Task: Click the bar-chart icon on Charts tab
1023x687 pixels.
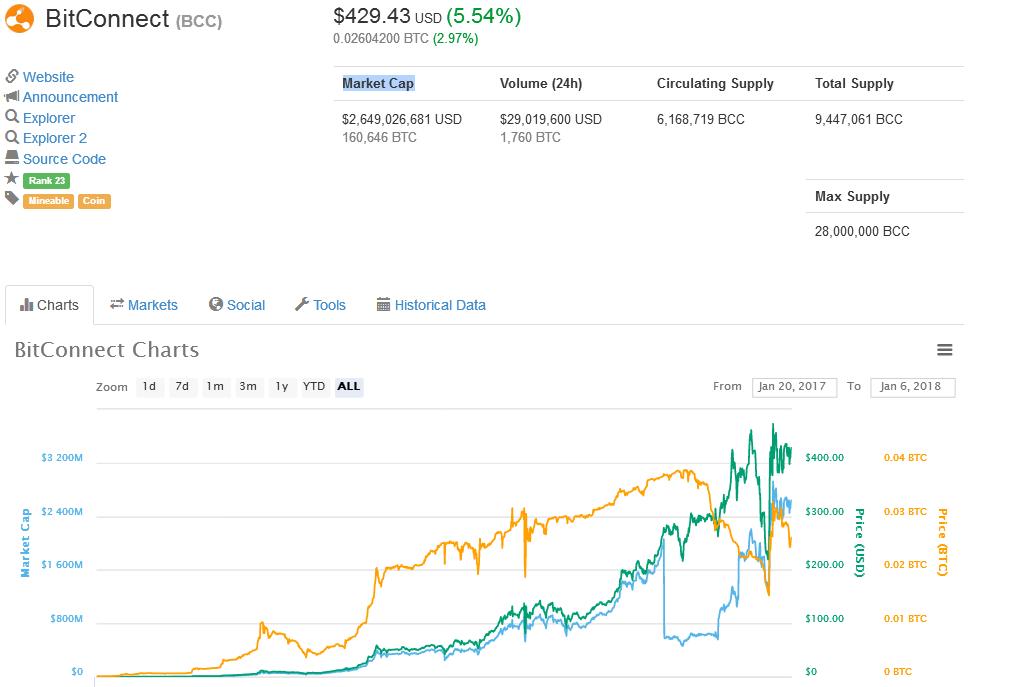Action: click(26, 304)
